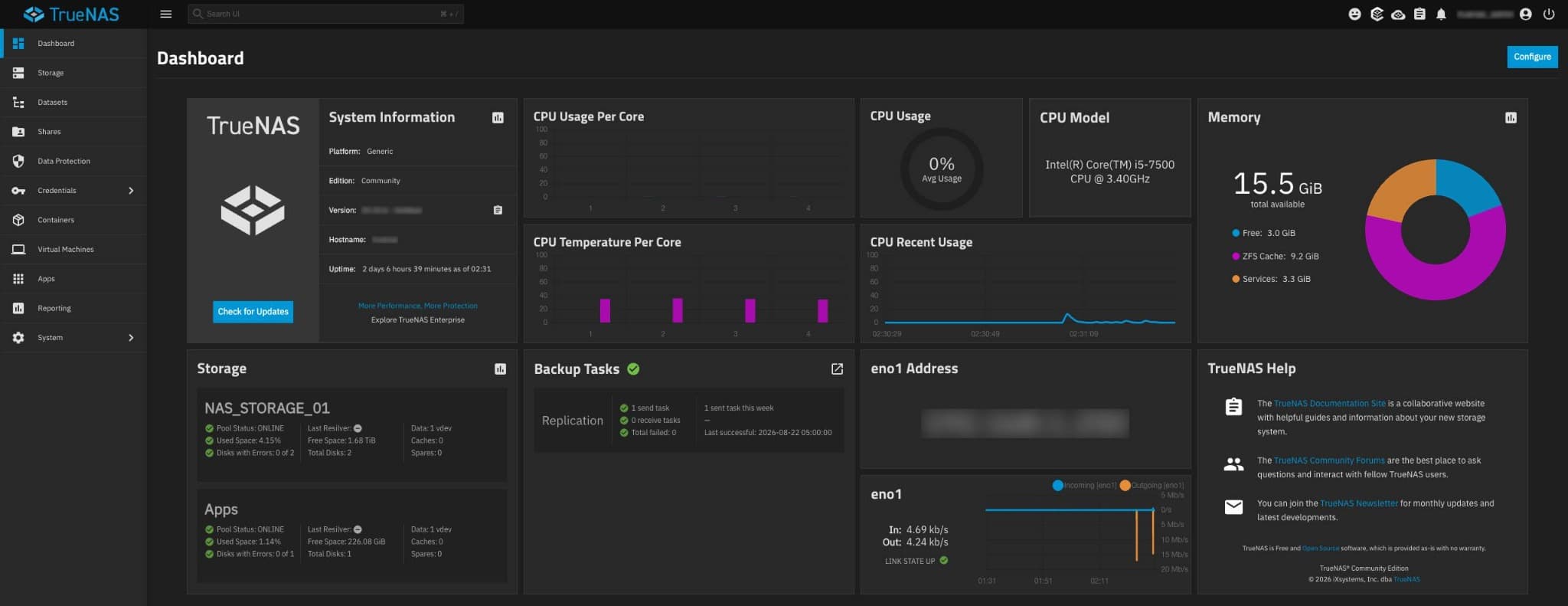This screenshot has width=1568, height=606.
Task: Open Apps in the sidebar
Action: point(73,279)
